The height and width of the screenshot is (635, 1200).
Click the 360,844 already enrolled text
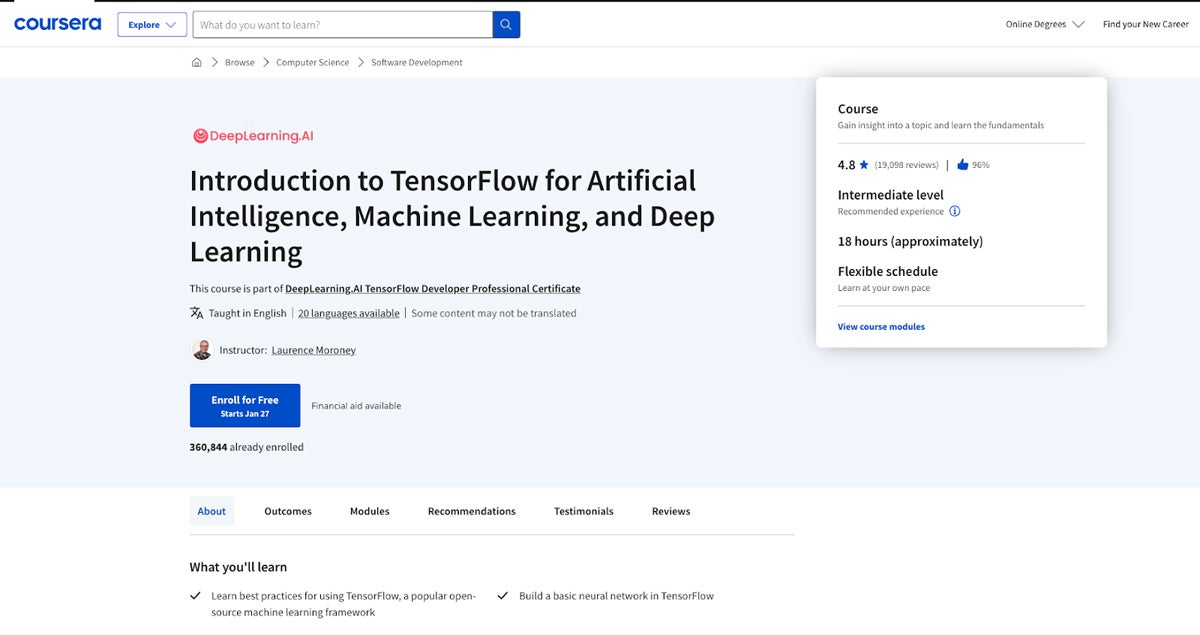click(247, 447)
